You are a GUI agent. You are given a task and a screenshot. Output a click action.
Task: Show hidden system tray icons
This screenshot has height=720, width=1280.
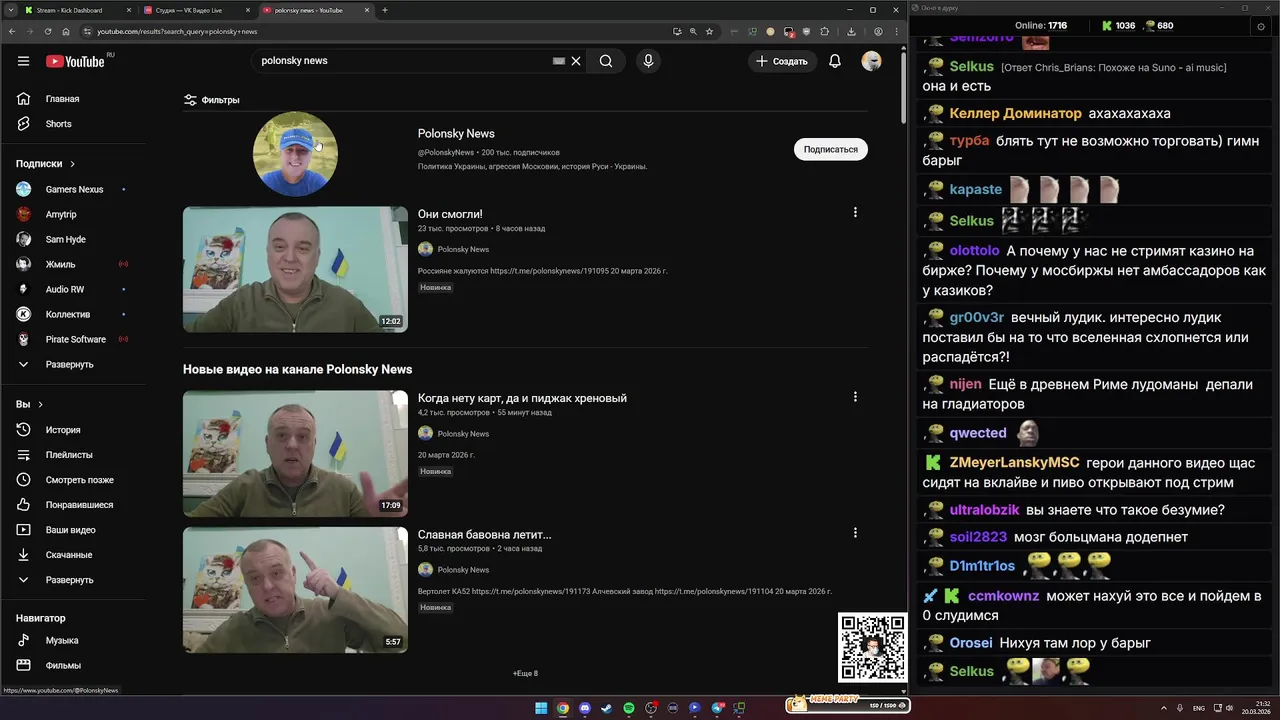point(1165,708)
